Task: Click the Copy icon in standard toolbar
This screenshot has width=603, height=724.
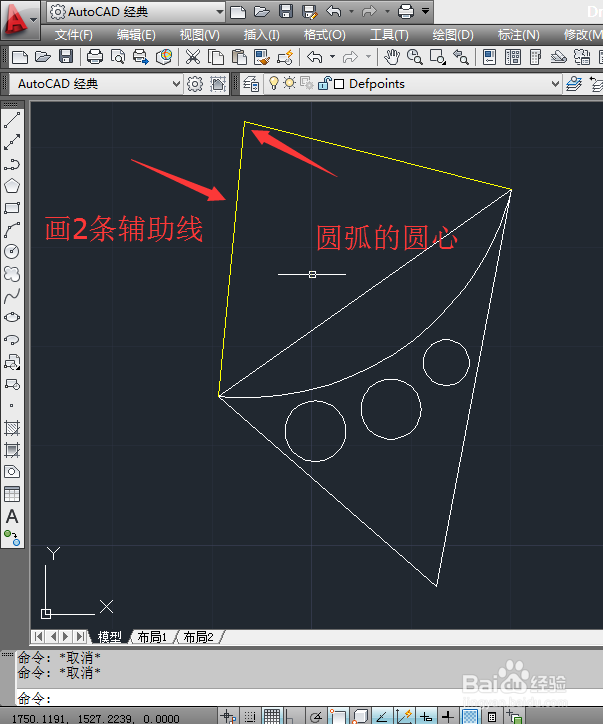Action: coord(216,57)
